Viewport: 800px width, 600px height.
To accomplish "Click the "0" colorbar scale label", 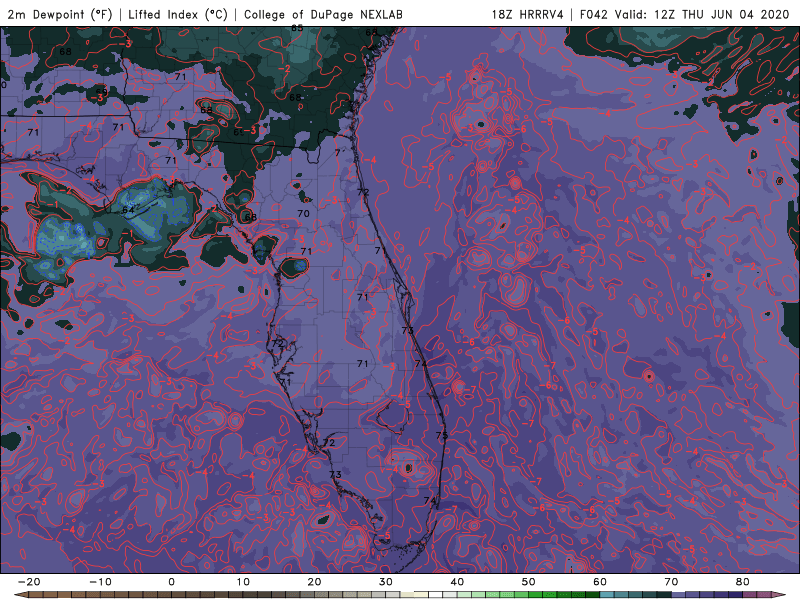I will [x=171, y=582].
